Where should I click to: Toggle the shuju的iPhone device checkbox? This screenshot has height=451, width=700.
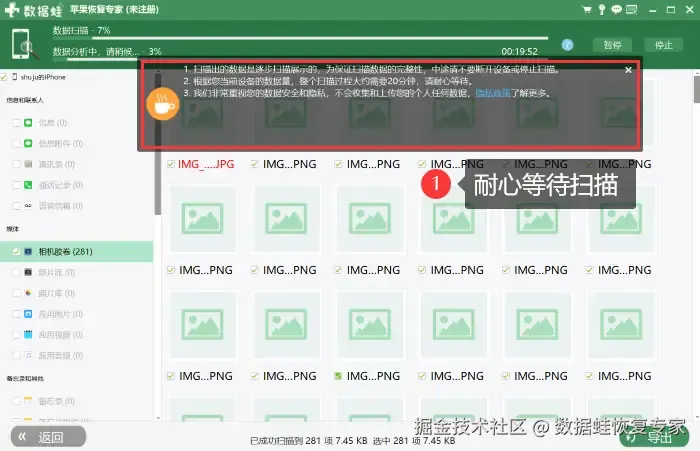(4, 77)
